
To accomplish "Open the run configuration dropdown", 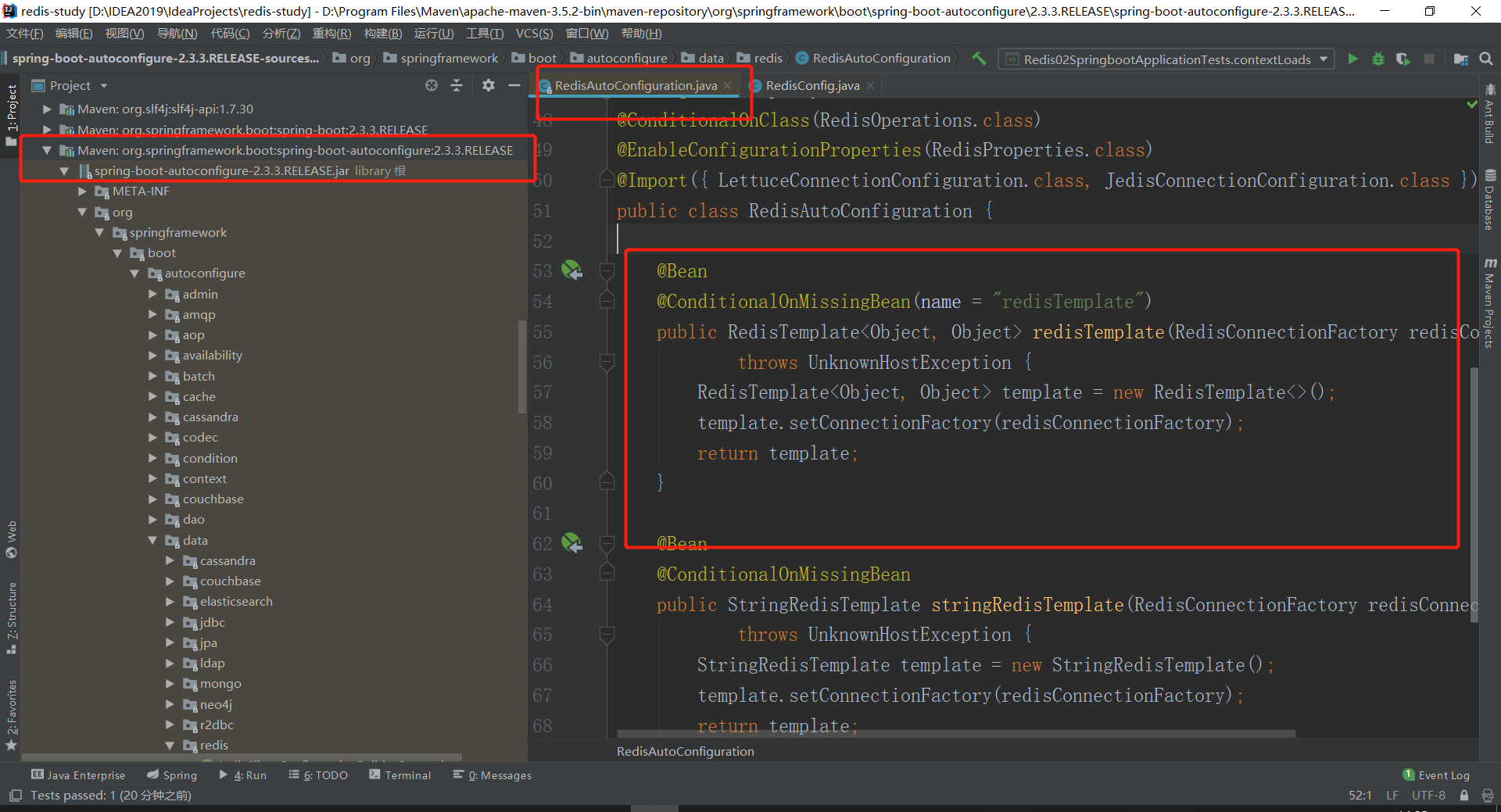I will pos(1324,59).
